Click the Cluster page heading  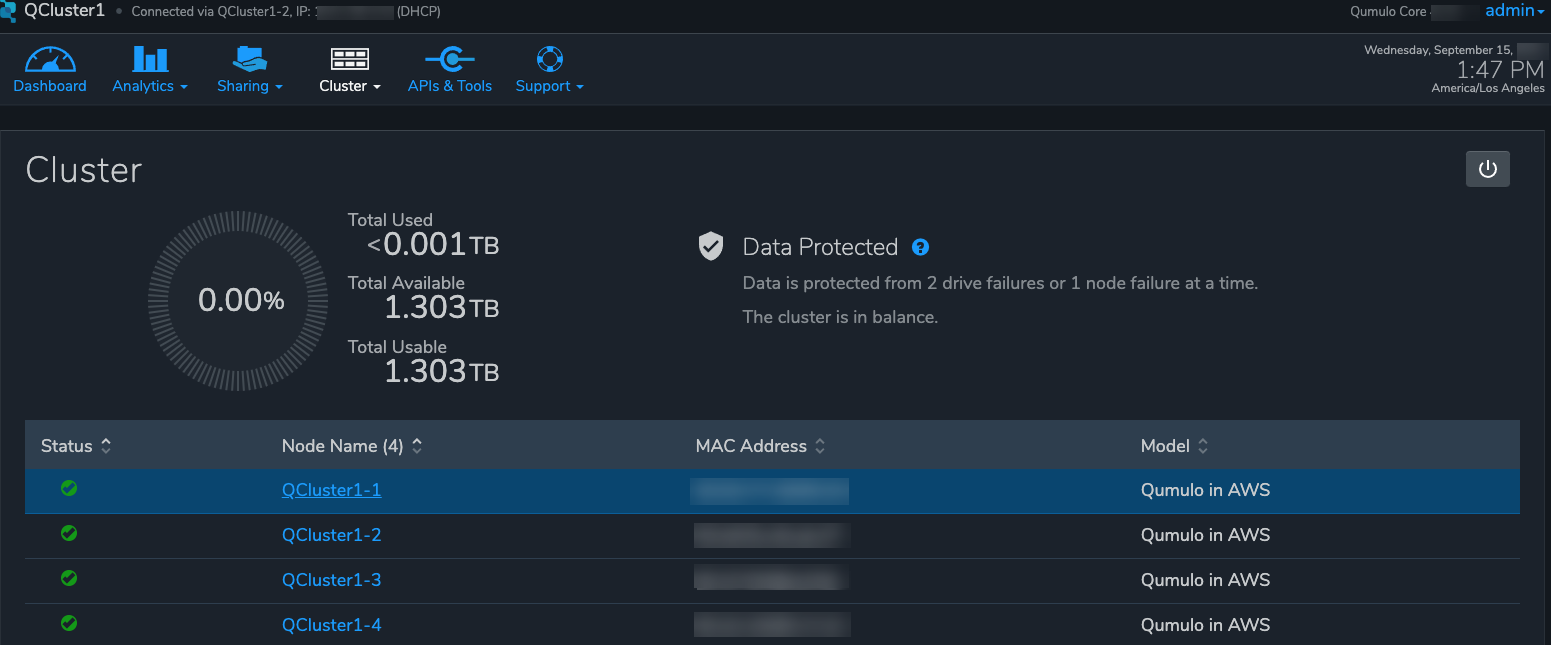click(84, 170)
